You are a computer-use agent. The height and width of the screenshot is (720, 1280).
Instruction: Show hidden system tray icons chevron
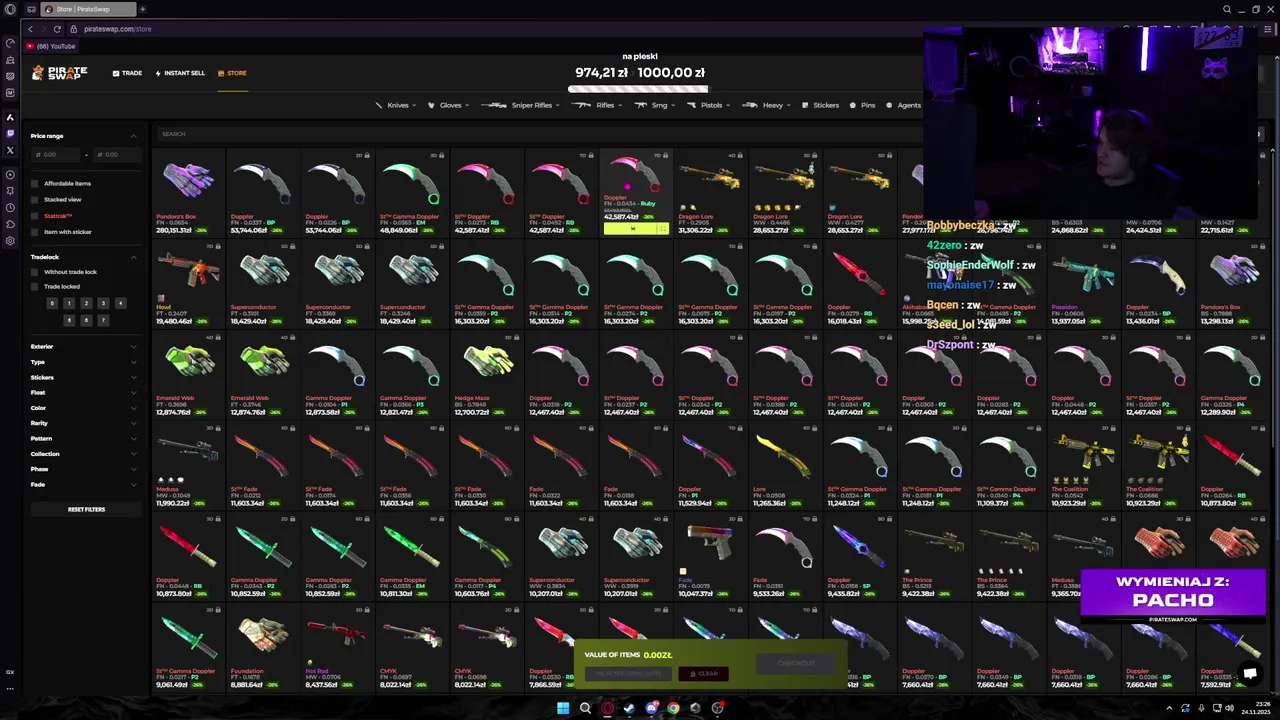(x=1169, y=708)
